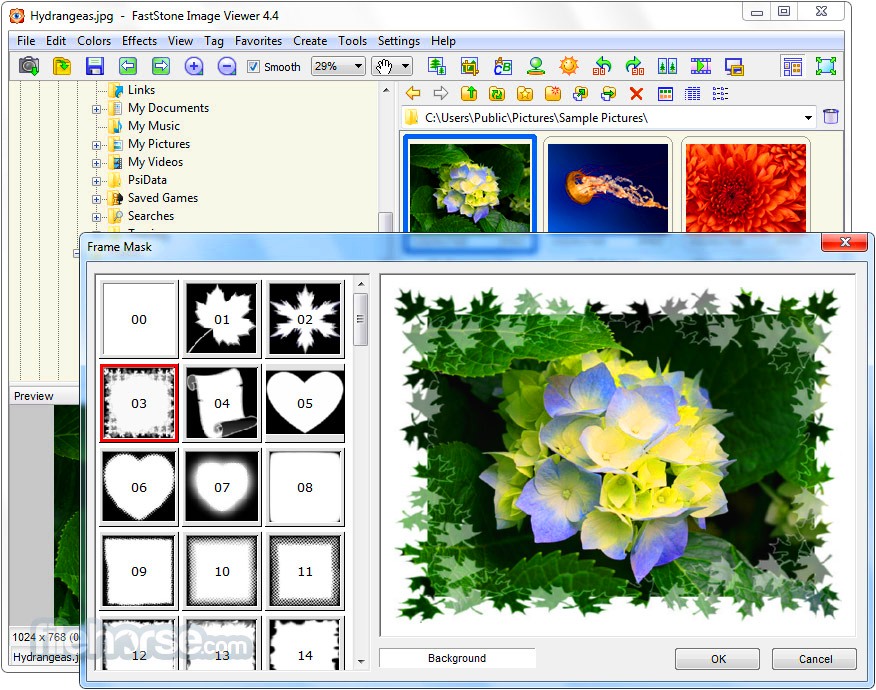Select frame mask 00 blank
Screen dimensions: 876x690
(x=139, y=319)
